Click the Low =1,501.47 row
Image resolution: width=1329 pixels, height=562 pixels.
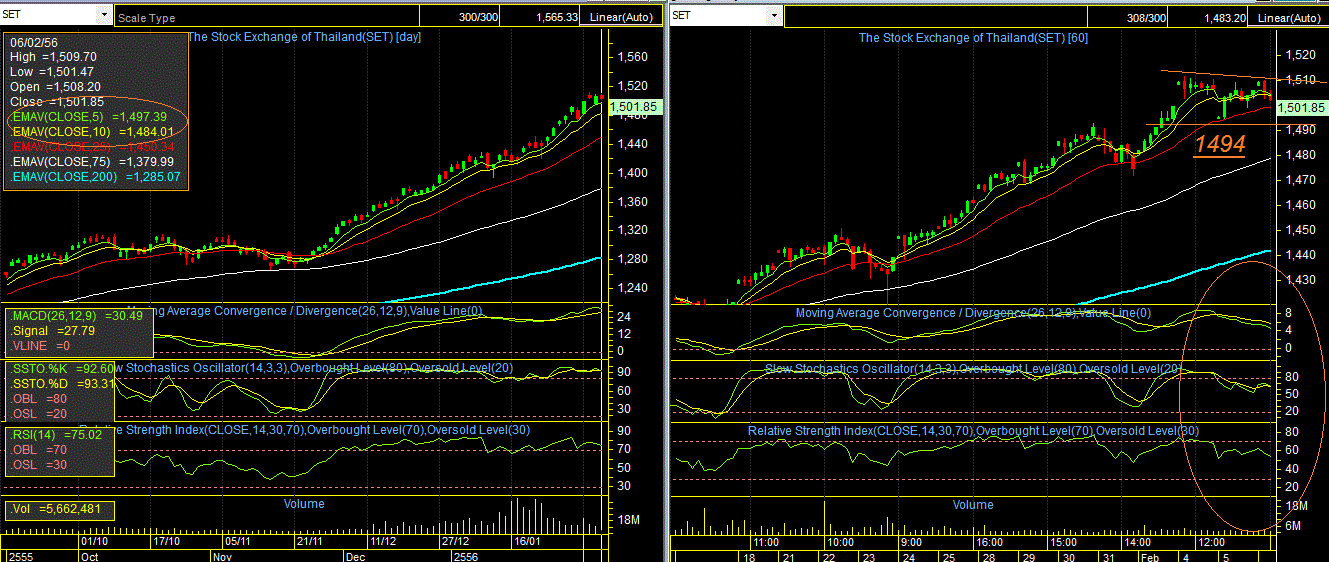tap(52, 72)
